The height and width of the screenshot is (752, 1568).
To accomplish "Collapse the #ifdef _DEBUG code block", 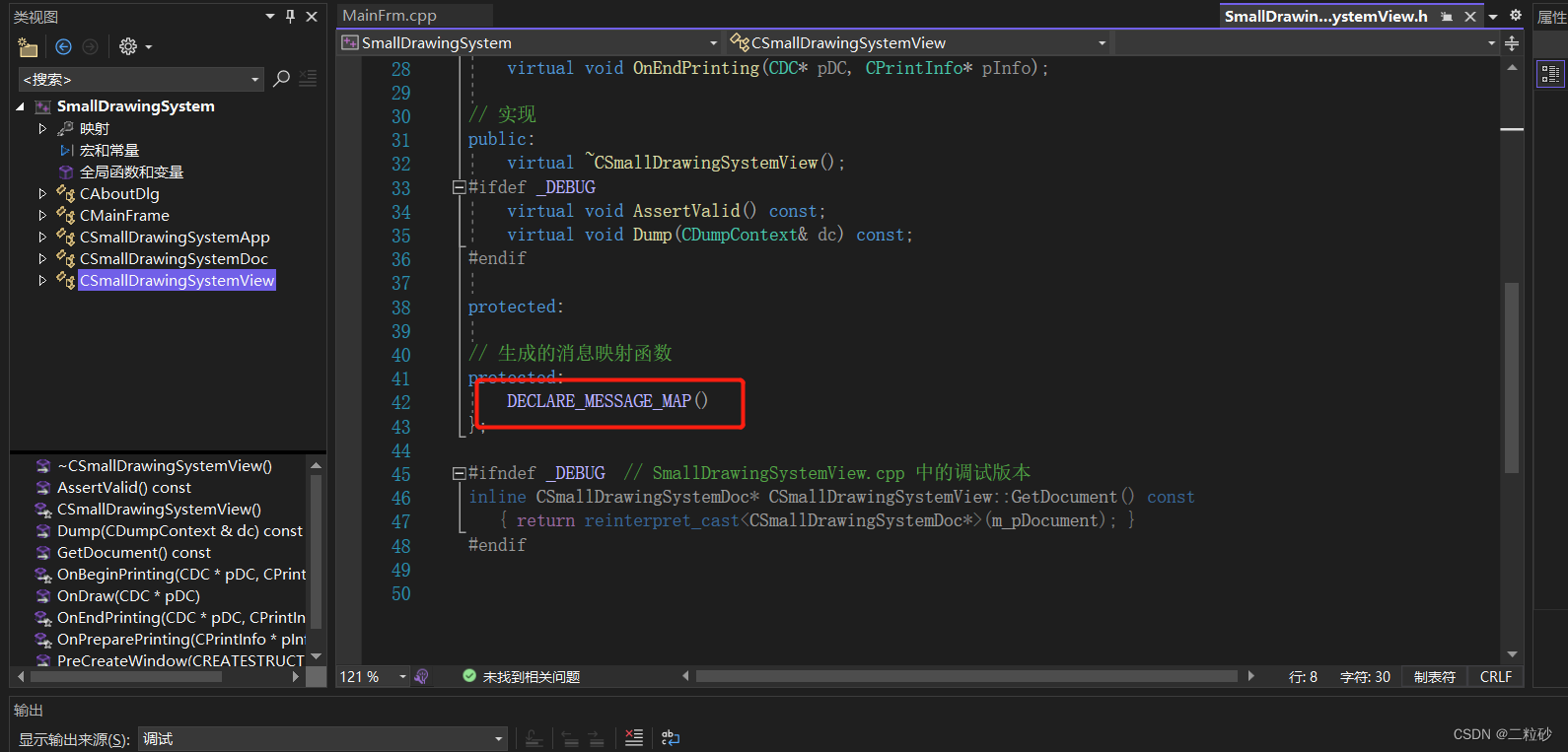I will pos(459,187).
